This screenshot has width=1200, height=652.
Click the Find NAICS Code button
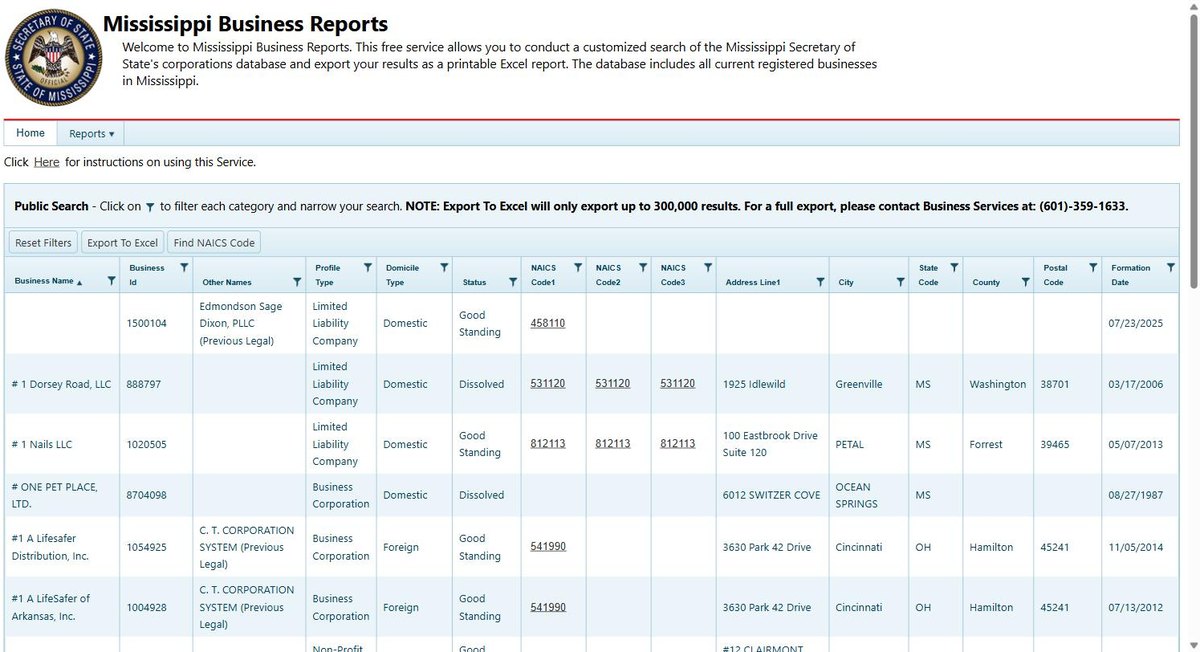tap(214, 242)
